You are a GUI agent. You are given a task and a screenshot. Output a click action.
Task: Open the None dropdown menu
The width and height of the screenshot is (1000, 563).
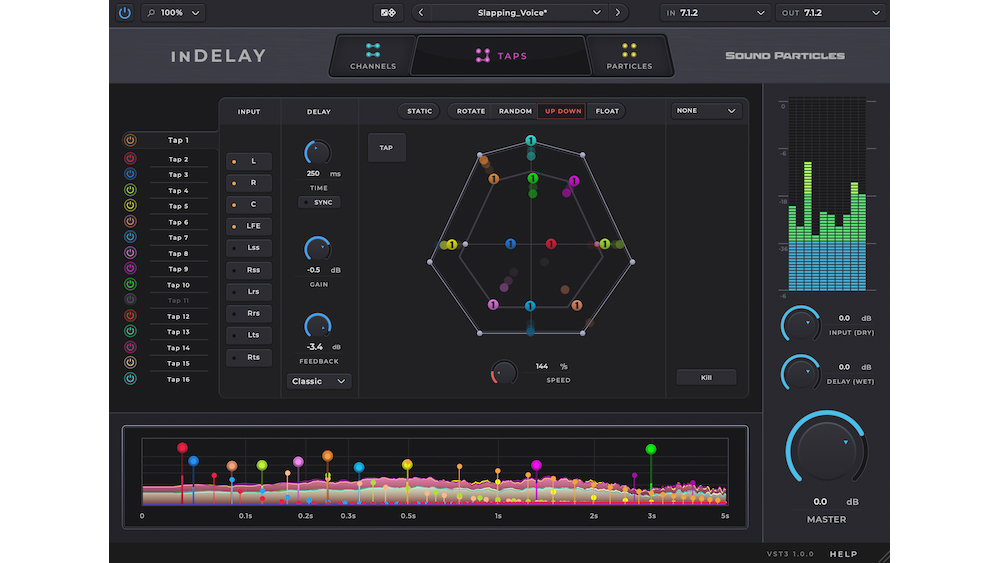coord(706,111)
